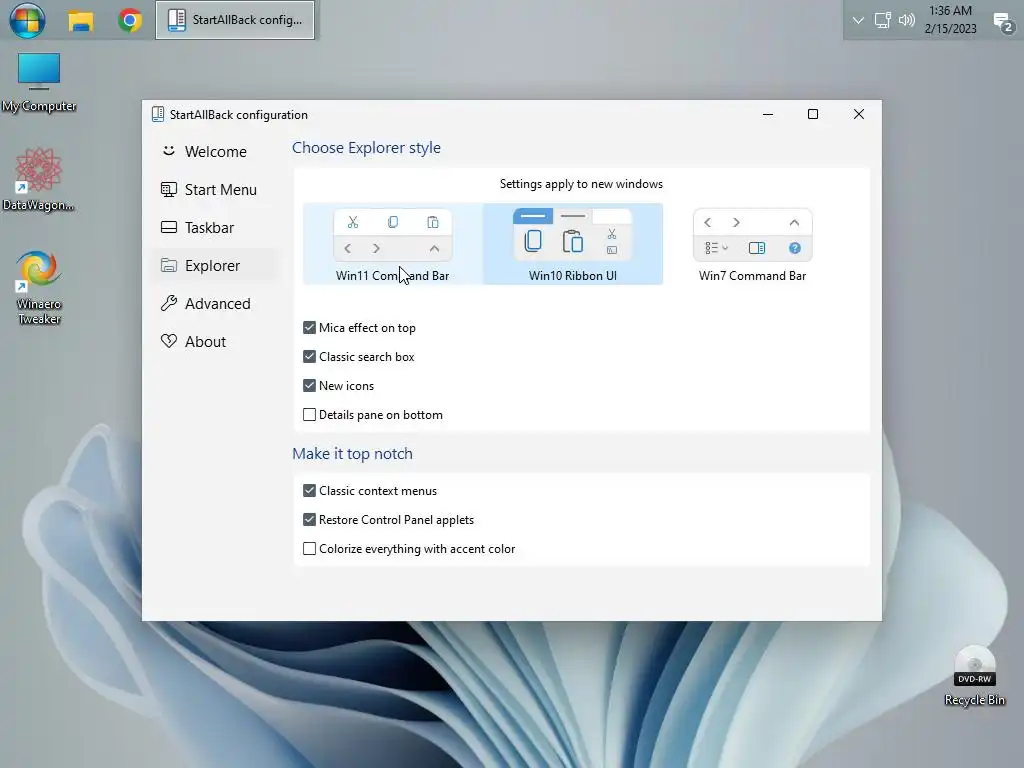
Task: Select the Recycle Bin desktop icon
Action: coord(974,676)
